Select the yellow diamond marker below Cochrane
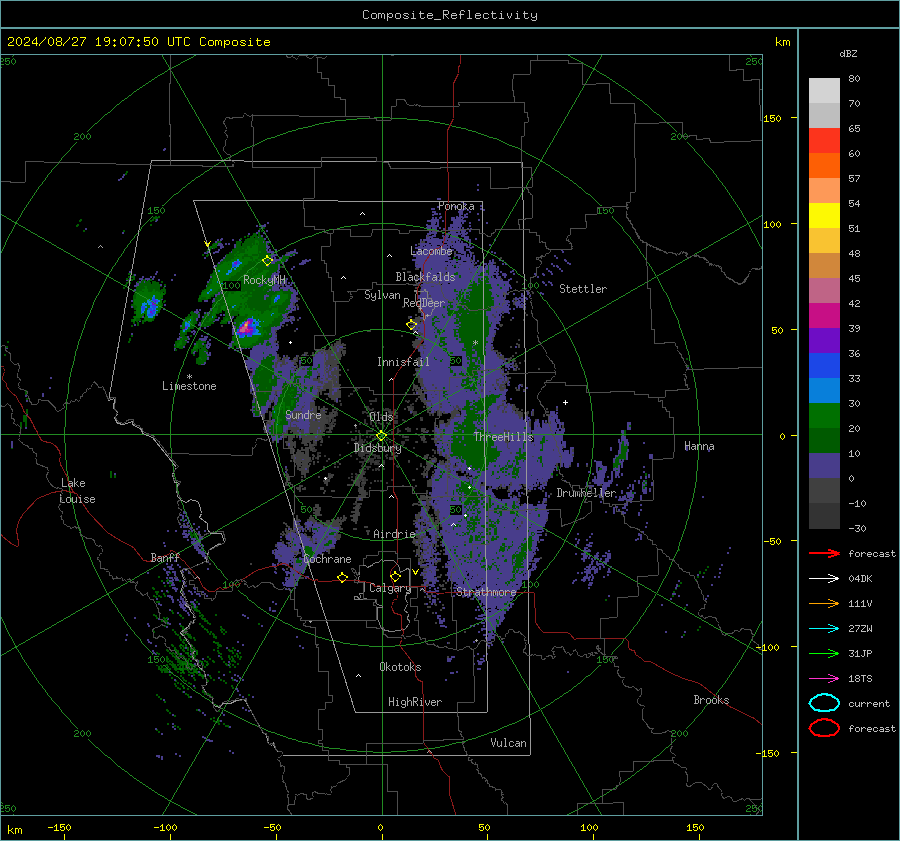900x841 pixels. [343, 577]
